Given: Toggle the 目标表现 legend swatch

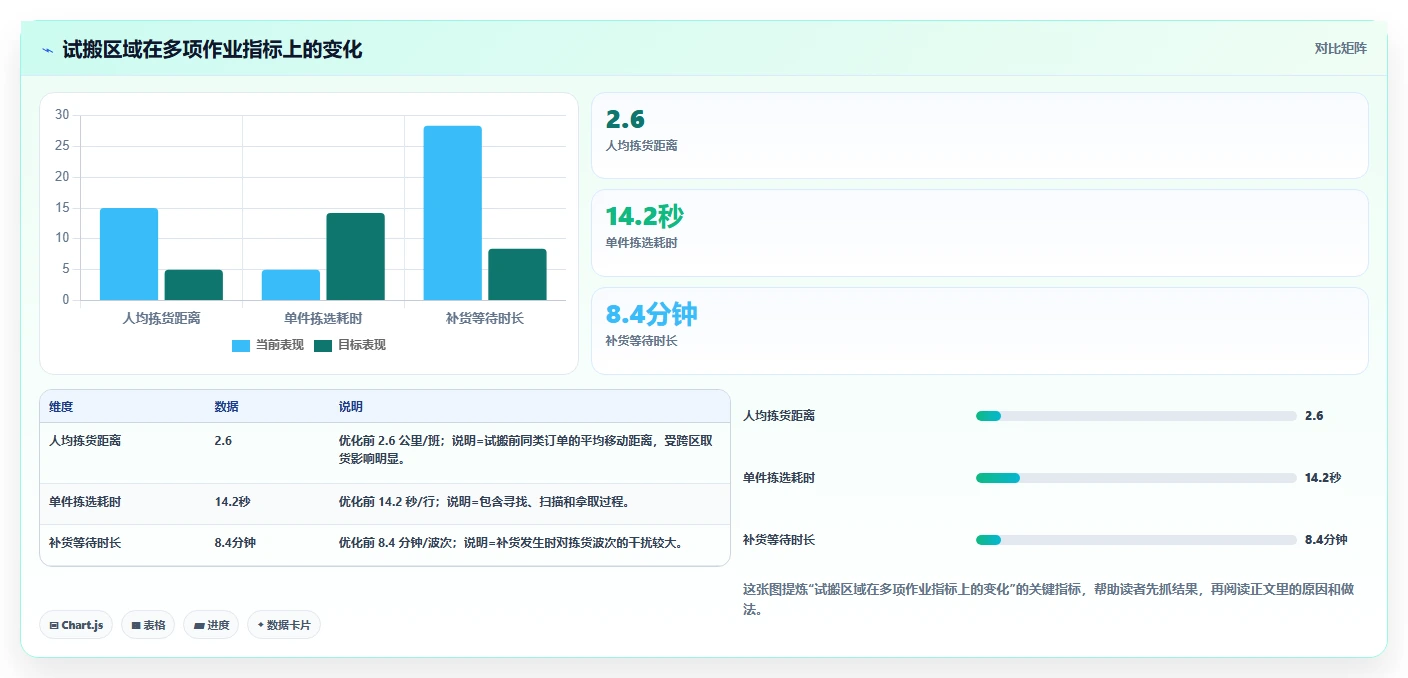Looking at the screenshot, I should tap(323, 345).
